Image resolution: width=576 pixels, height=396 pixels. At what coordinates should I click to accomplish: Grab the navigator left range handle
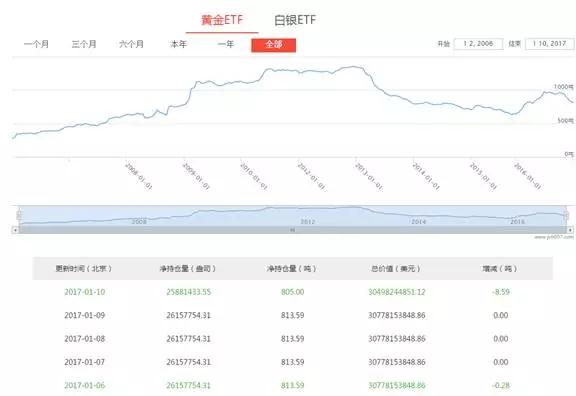click(x=19, y=215)
